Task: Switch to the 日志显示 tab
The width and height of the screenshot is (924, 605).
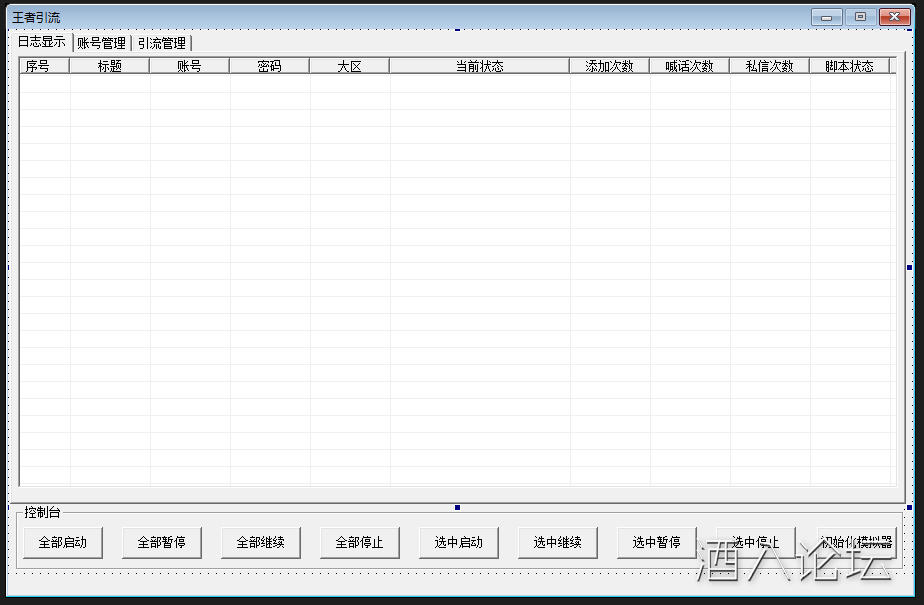Action: point(42,42)
